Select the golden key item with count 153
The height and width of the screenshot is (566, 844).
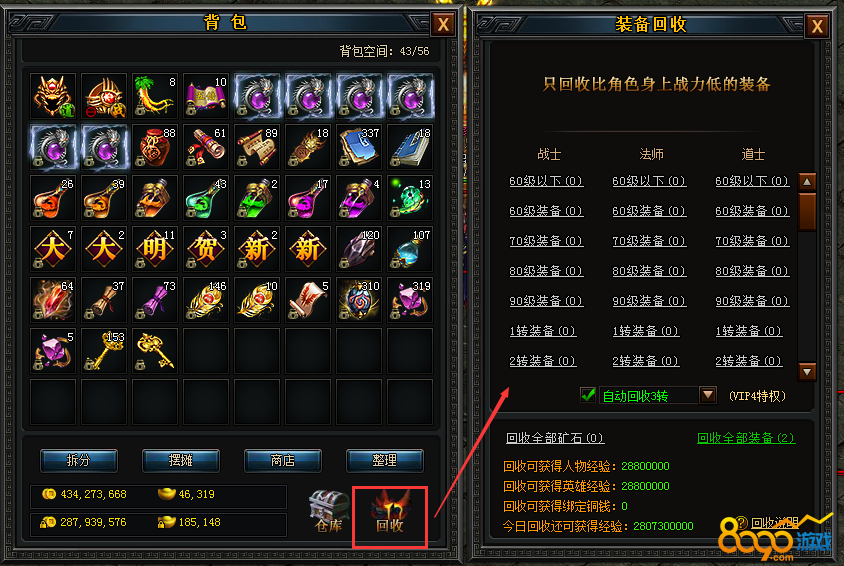104,351
